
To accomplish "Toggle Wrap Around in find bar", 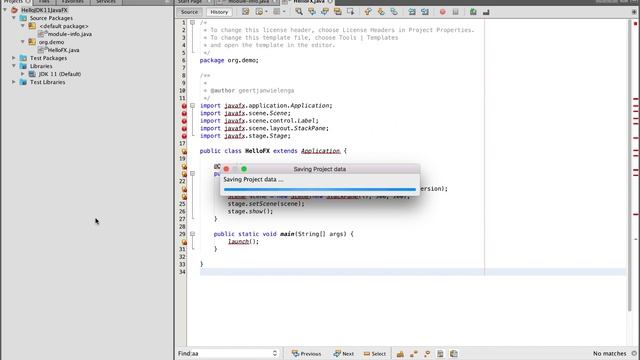I will point(454,353).
